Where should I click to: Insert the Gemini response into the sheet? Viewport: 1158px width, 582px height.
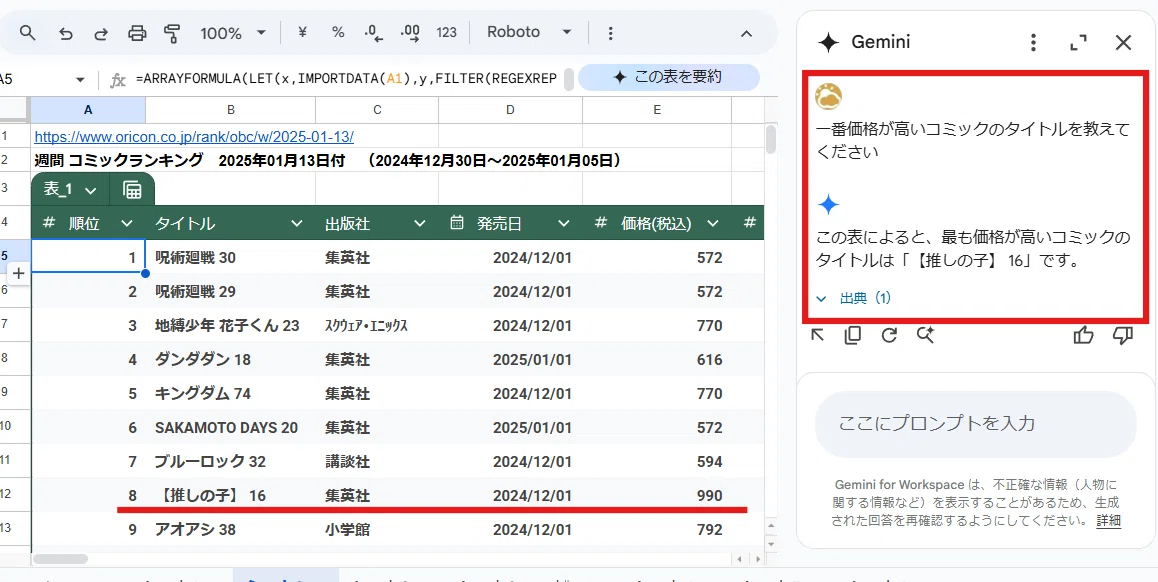coord(818,335)
